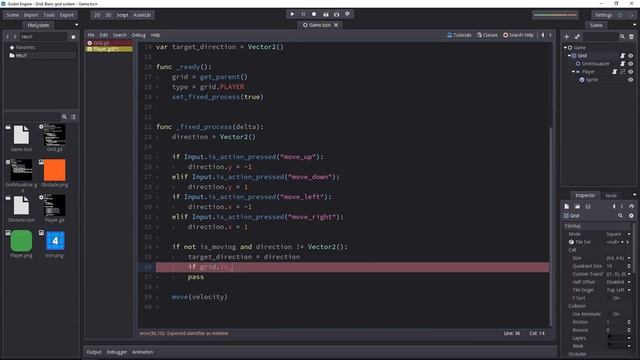Open Output bottom panel
This screenshot has height=360, width=640.
tap(93, 352)
